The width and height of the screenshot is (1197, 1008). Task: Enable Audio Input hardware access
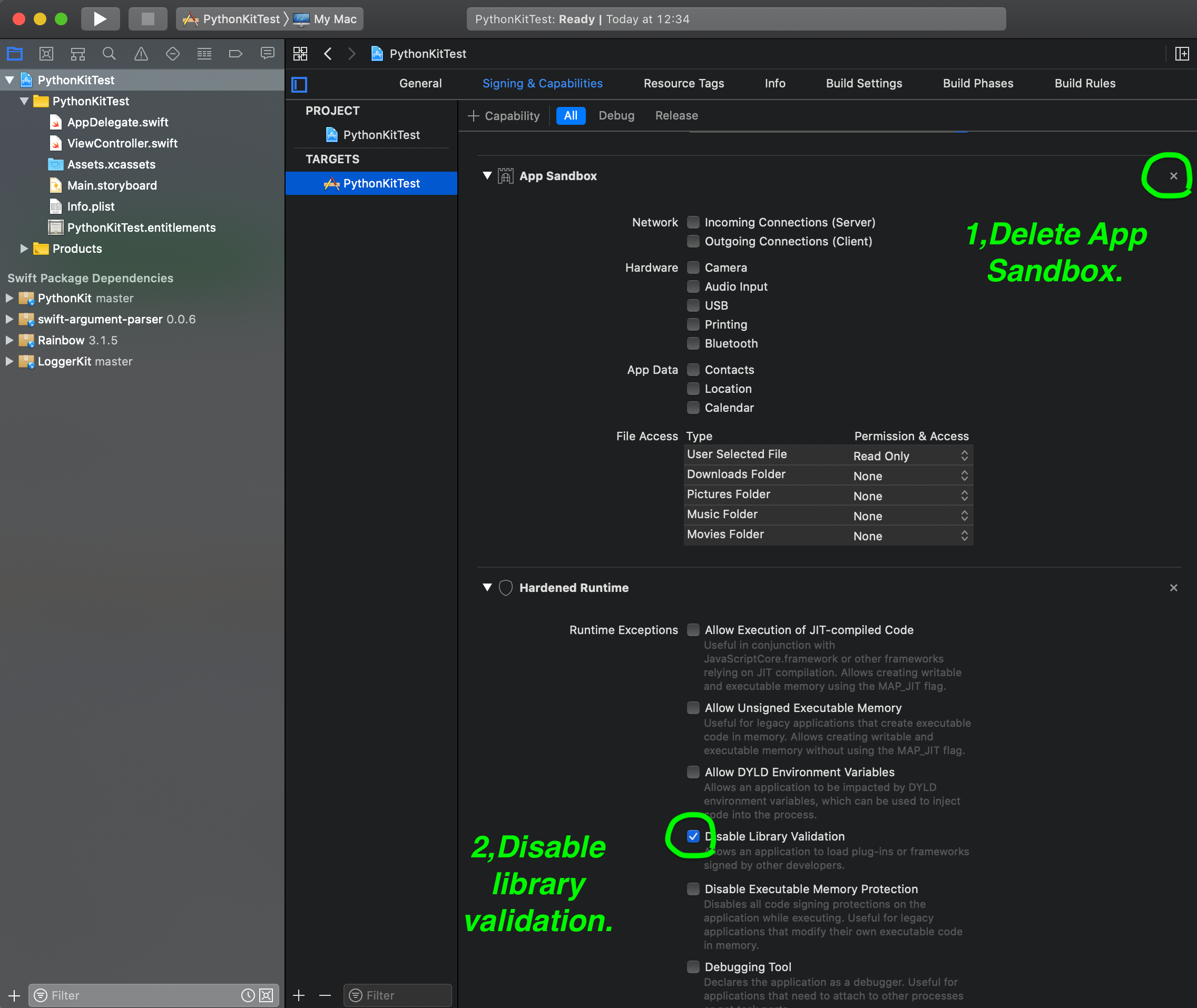(693, 286)
